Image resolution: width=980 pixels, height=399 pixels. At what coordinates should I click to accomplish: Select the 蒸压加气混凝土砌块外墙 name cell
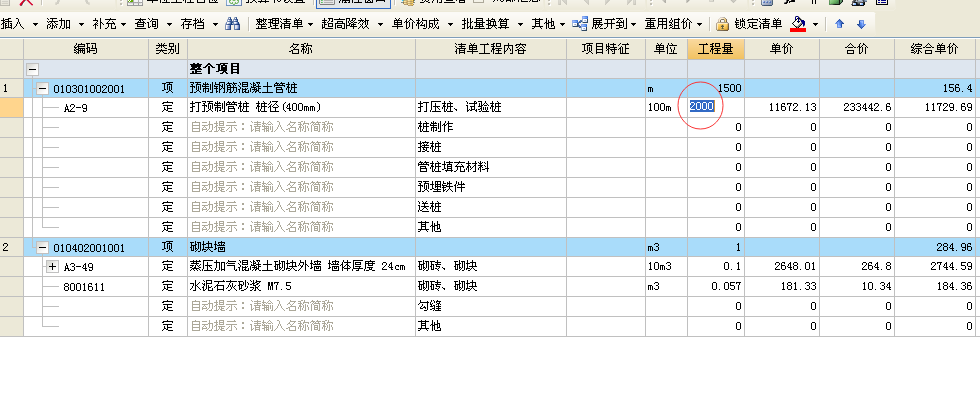pyautogui.click(x=301, y=266)
